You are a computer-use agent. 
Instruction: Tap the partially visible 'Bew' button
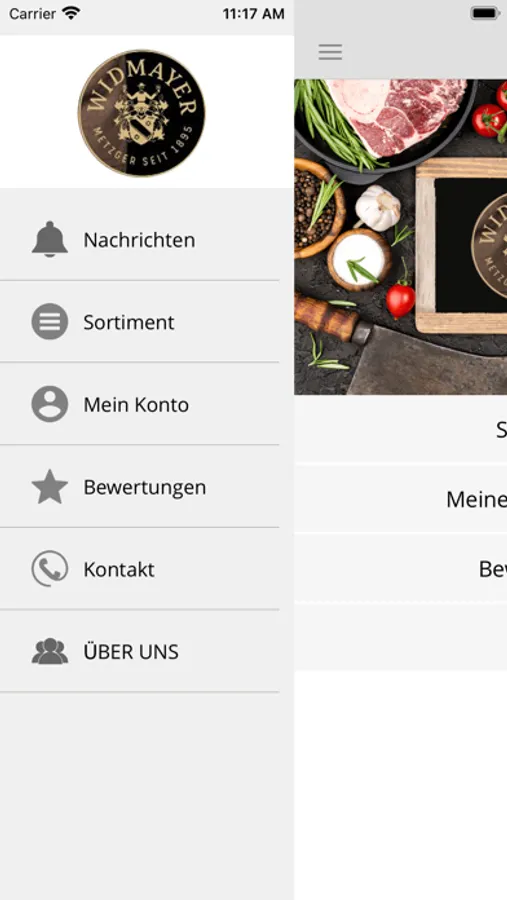(x=401, y=569)
